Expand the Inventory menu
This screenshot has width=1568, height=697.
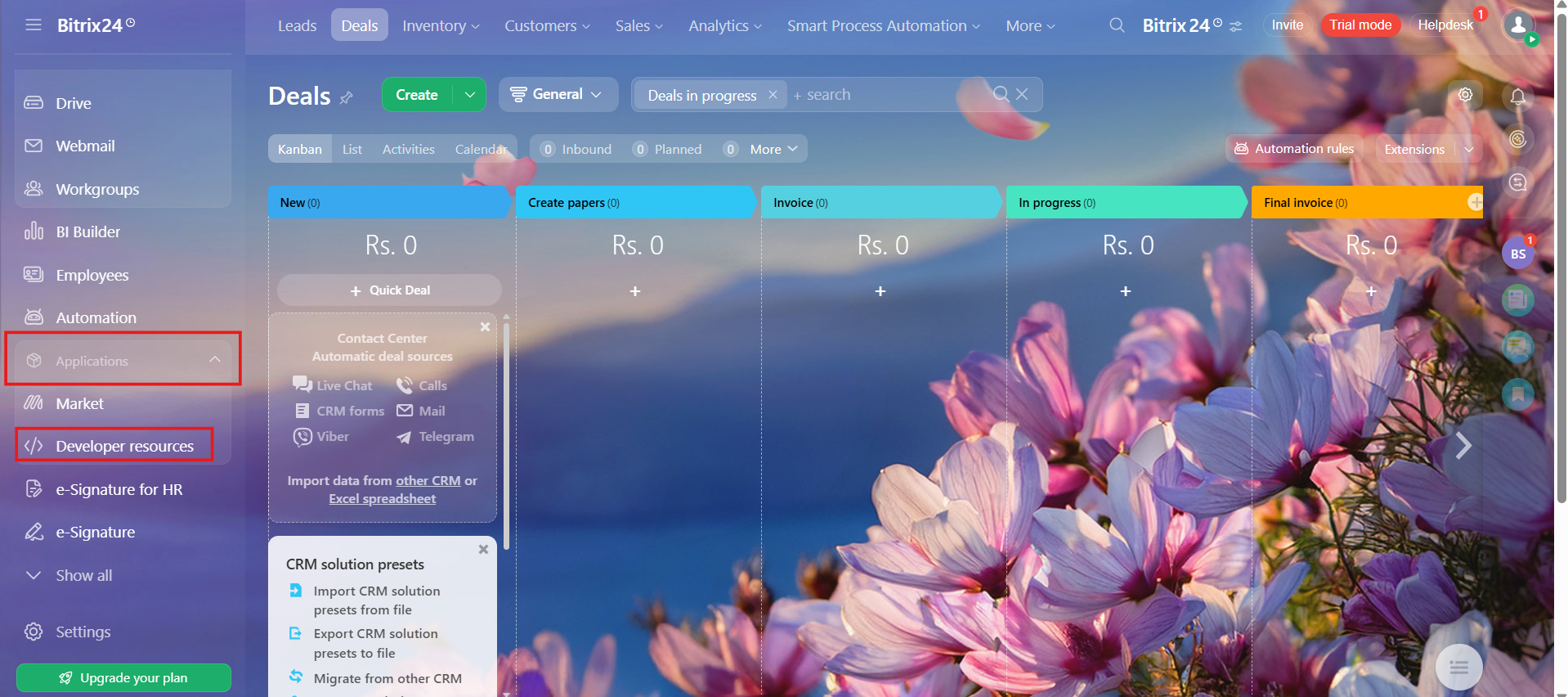click(x=441, y=26)
